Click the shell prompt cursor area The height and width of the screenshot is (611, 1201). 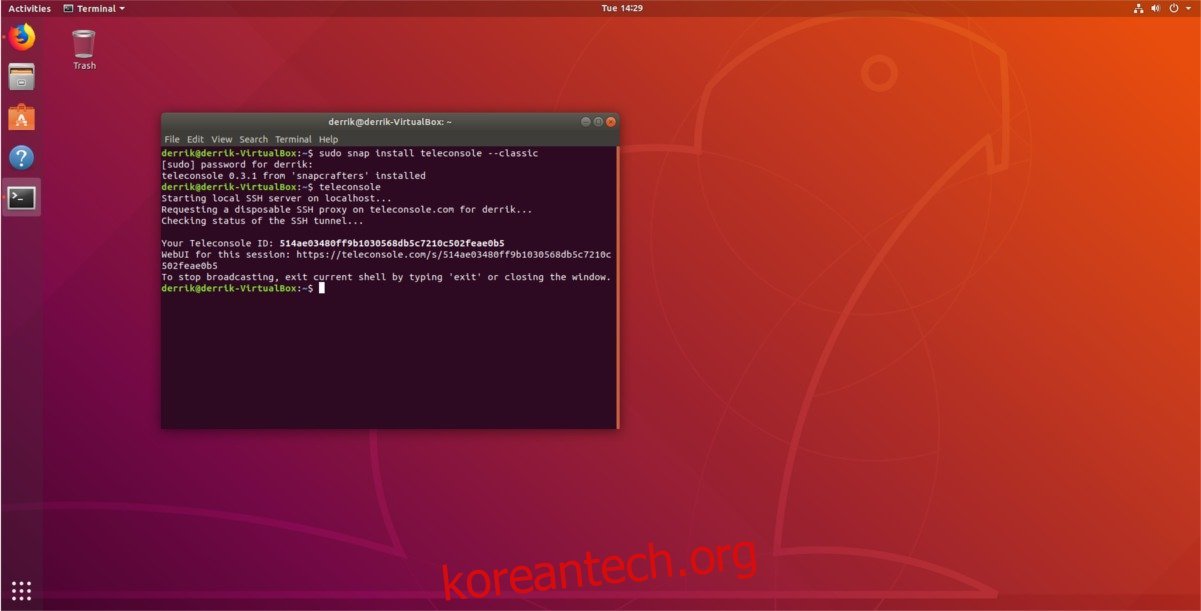321,288
